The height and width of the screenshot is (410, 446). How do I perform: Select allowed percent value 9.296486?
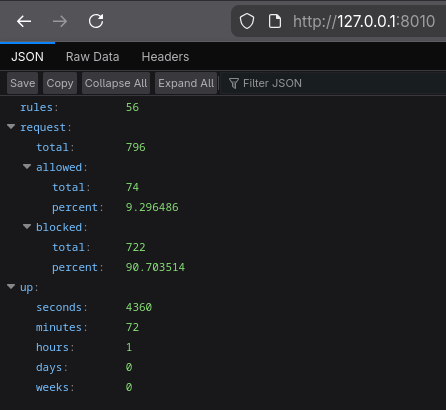point(152,207)
